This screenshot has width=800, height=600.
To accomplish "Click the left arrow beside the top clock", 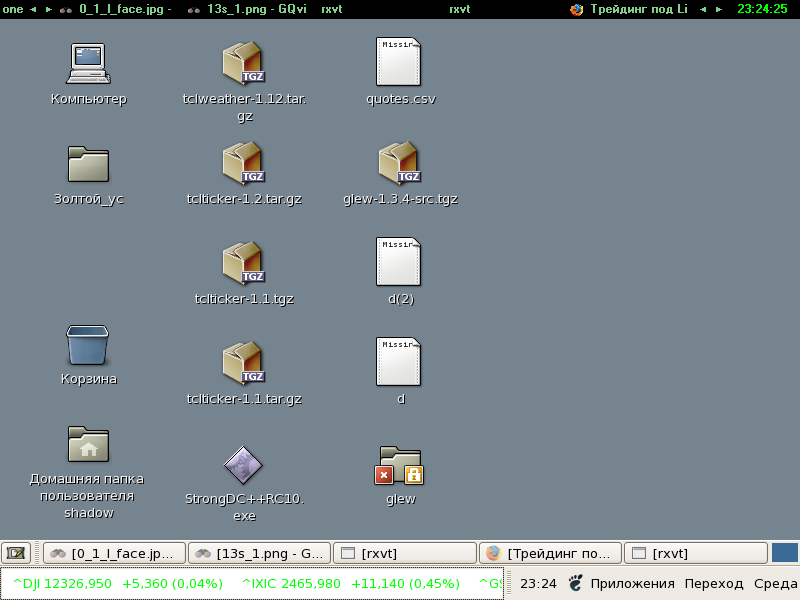I will coord(703,9).
